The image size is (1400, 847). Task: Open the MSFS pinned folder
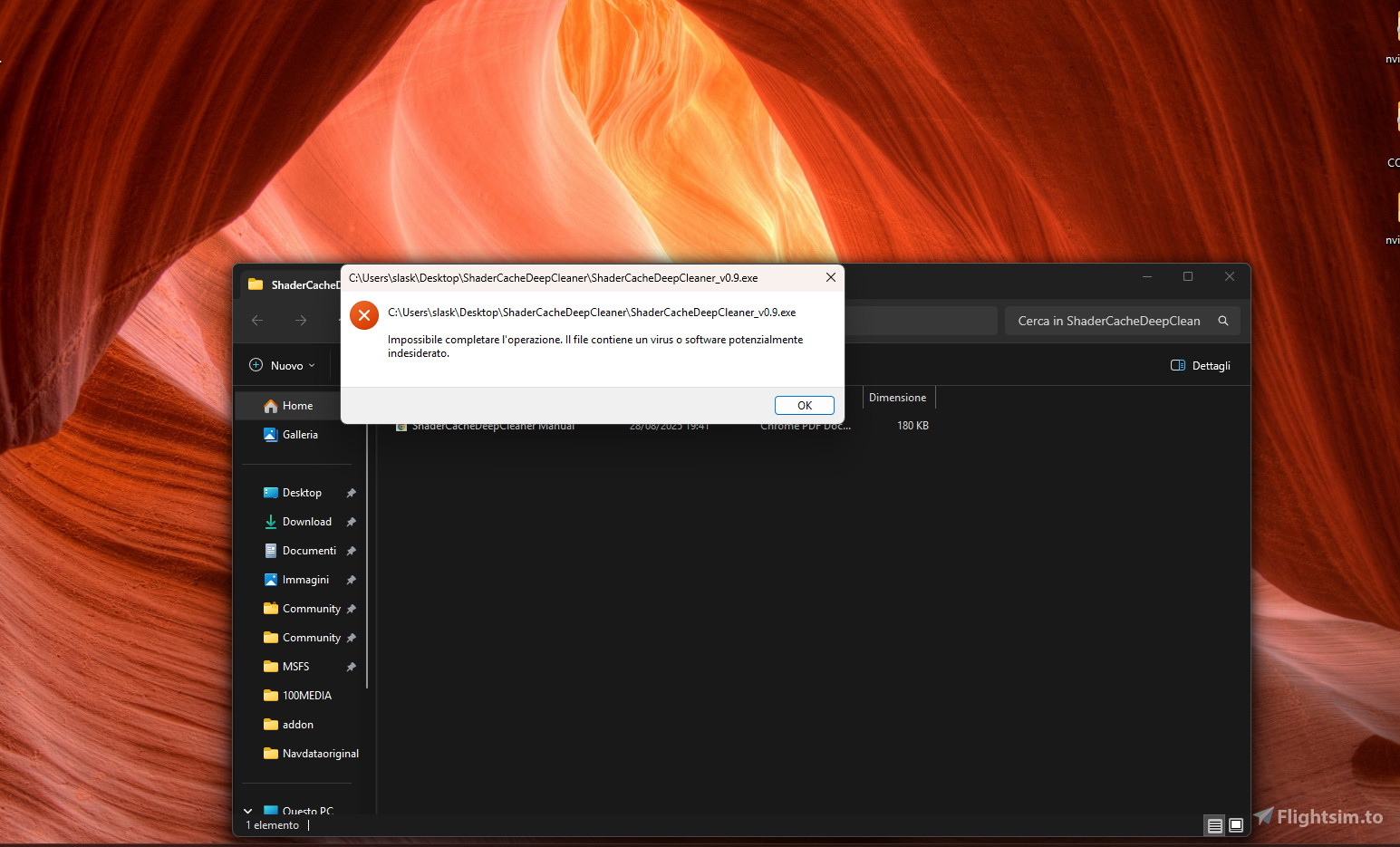(295, 666)
